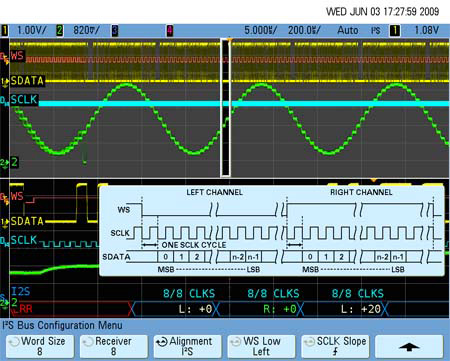Select channel 1 yellow indicator
The width and height of the screenshot is (450, 361).
[x=5, y=30]
